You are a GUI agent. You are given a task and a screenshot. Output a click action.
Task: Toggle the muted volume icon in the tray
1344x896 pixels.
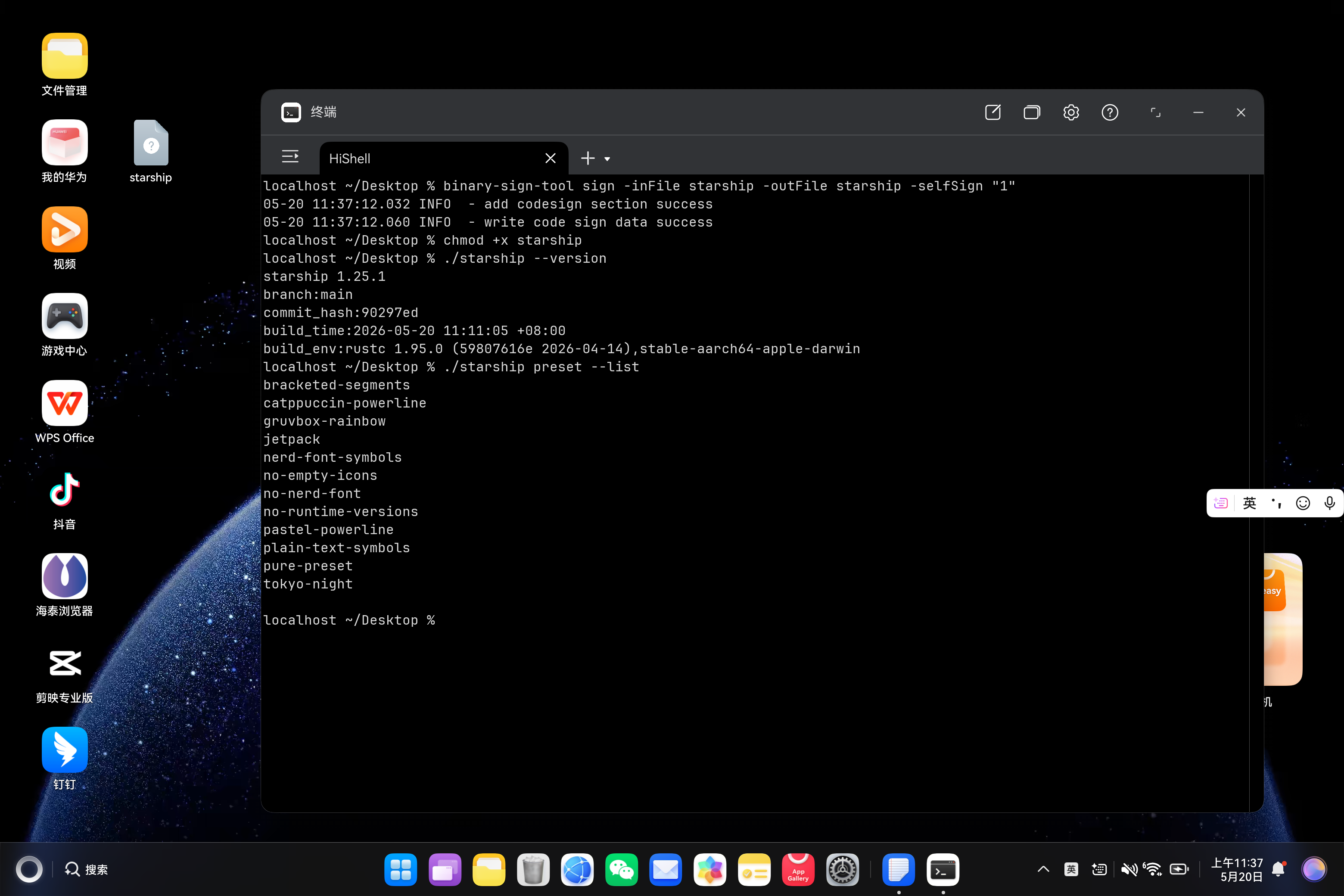(1129, 869)
